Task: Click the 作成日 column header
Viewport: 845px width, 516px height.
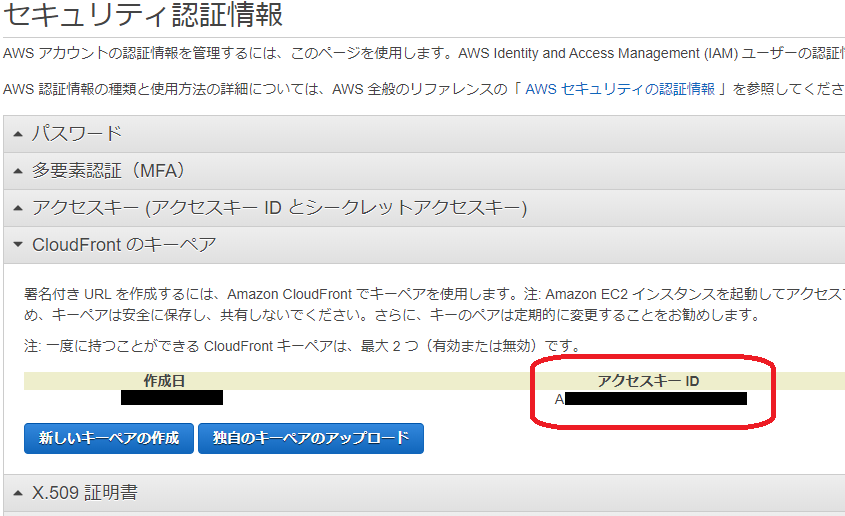Action: pos(164,381)
